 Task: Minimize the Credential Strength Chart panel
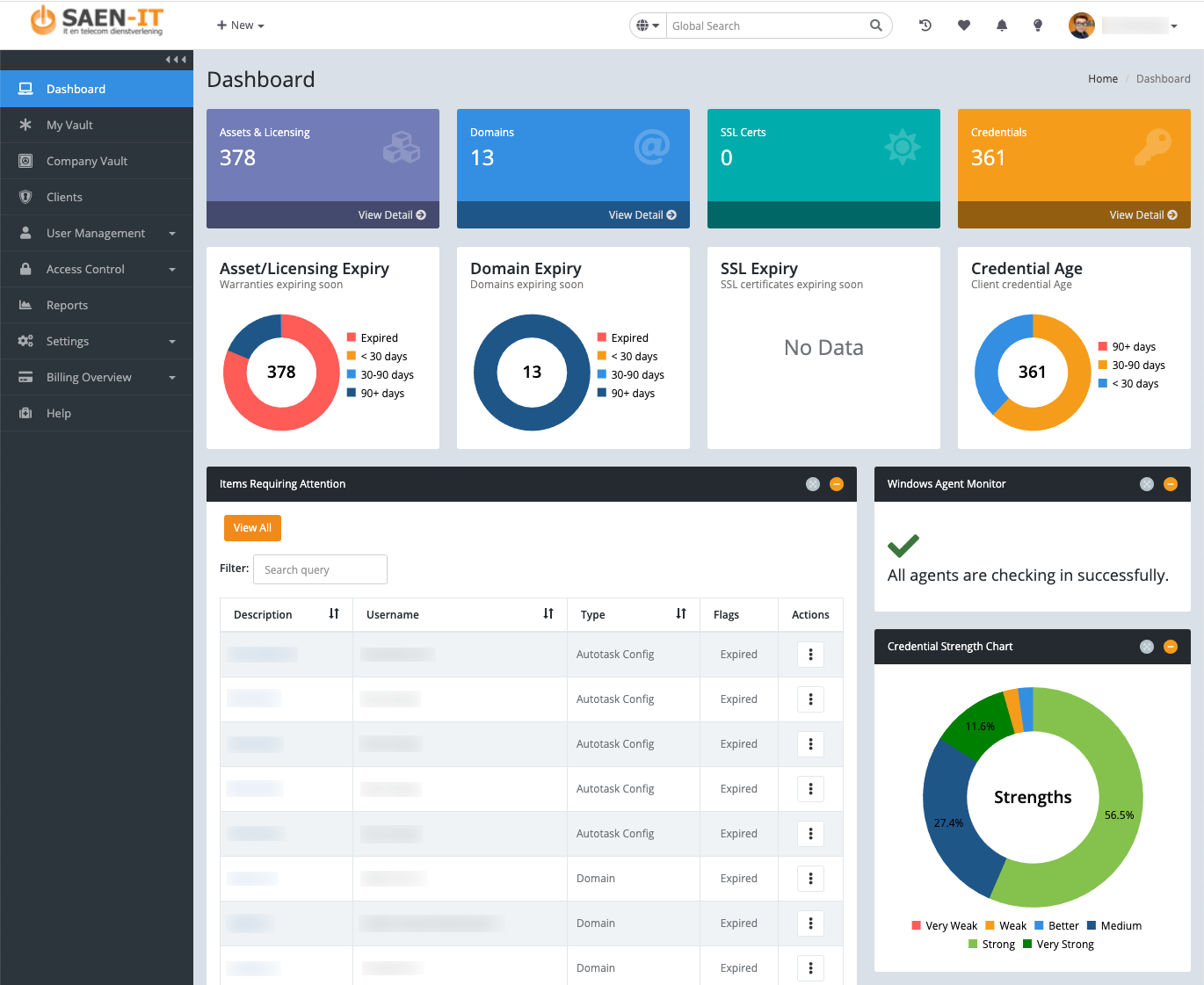pos(1171,647)
